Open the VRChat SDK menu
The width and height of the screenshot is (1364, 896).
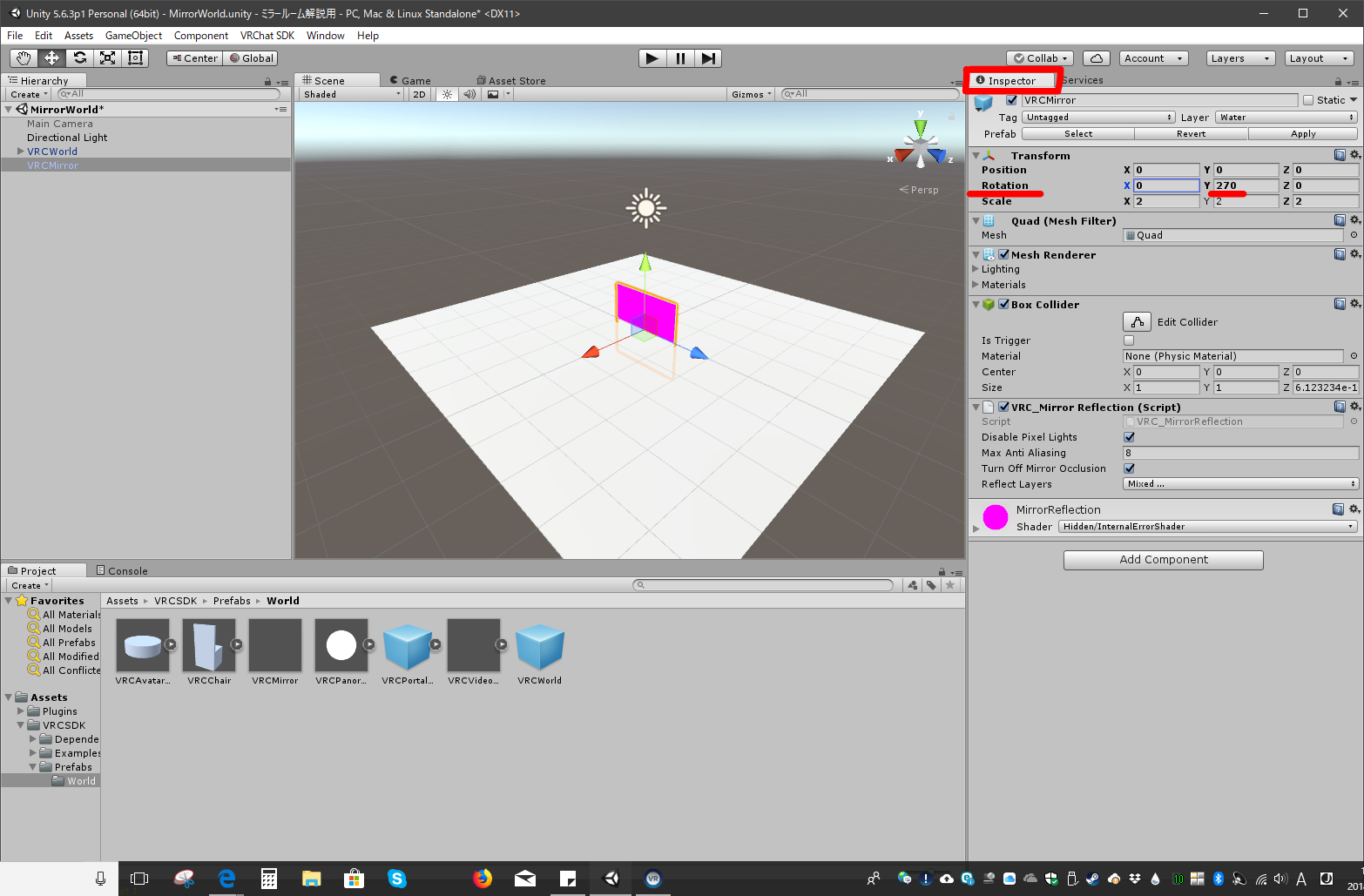tap(267, 36)
